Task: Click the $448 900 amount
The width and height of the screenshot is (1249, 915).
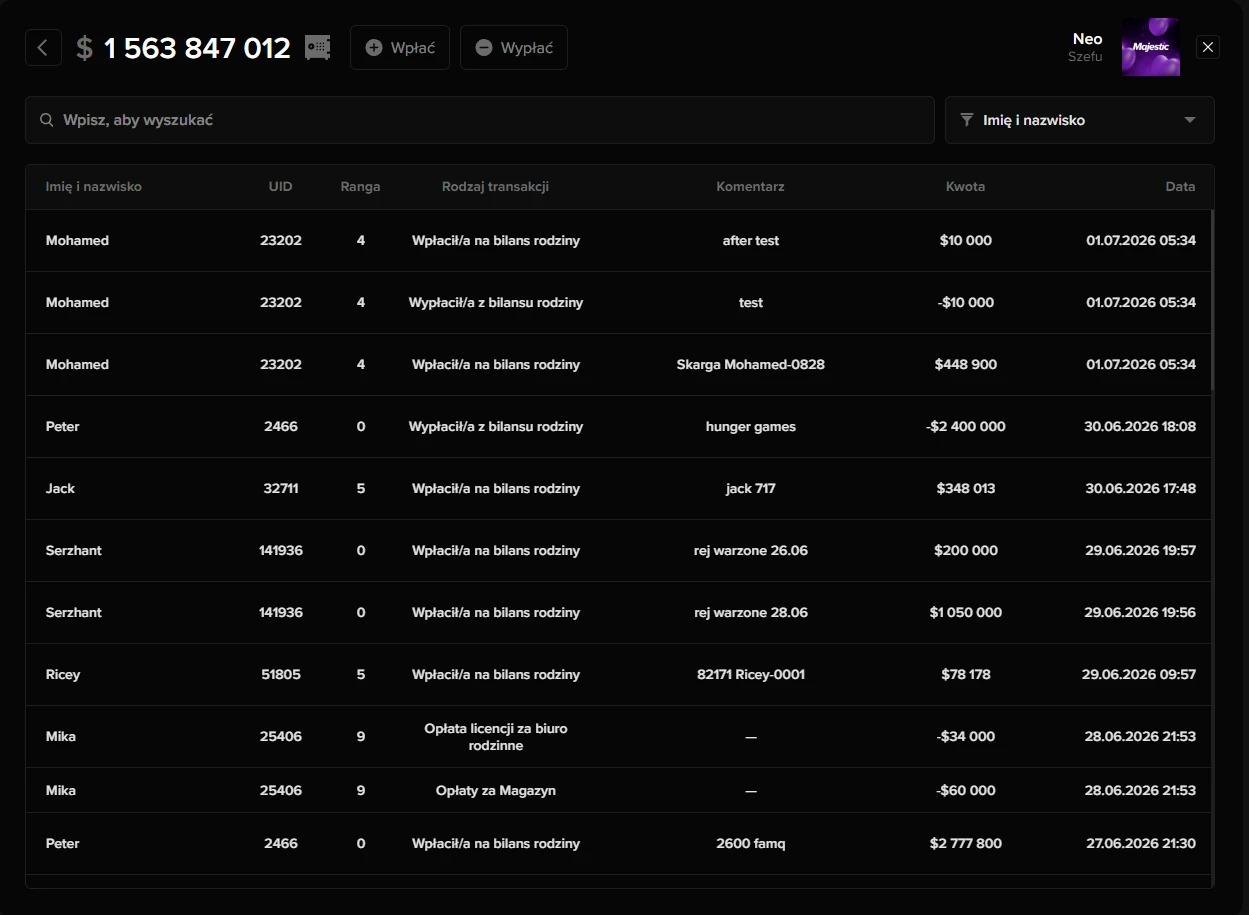Action: coord(966,365)
